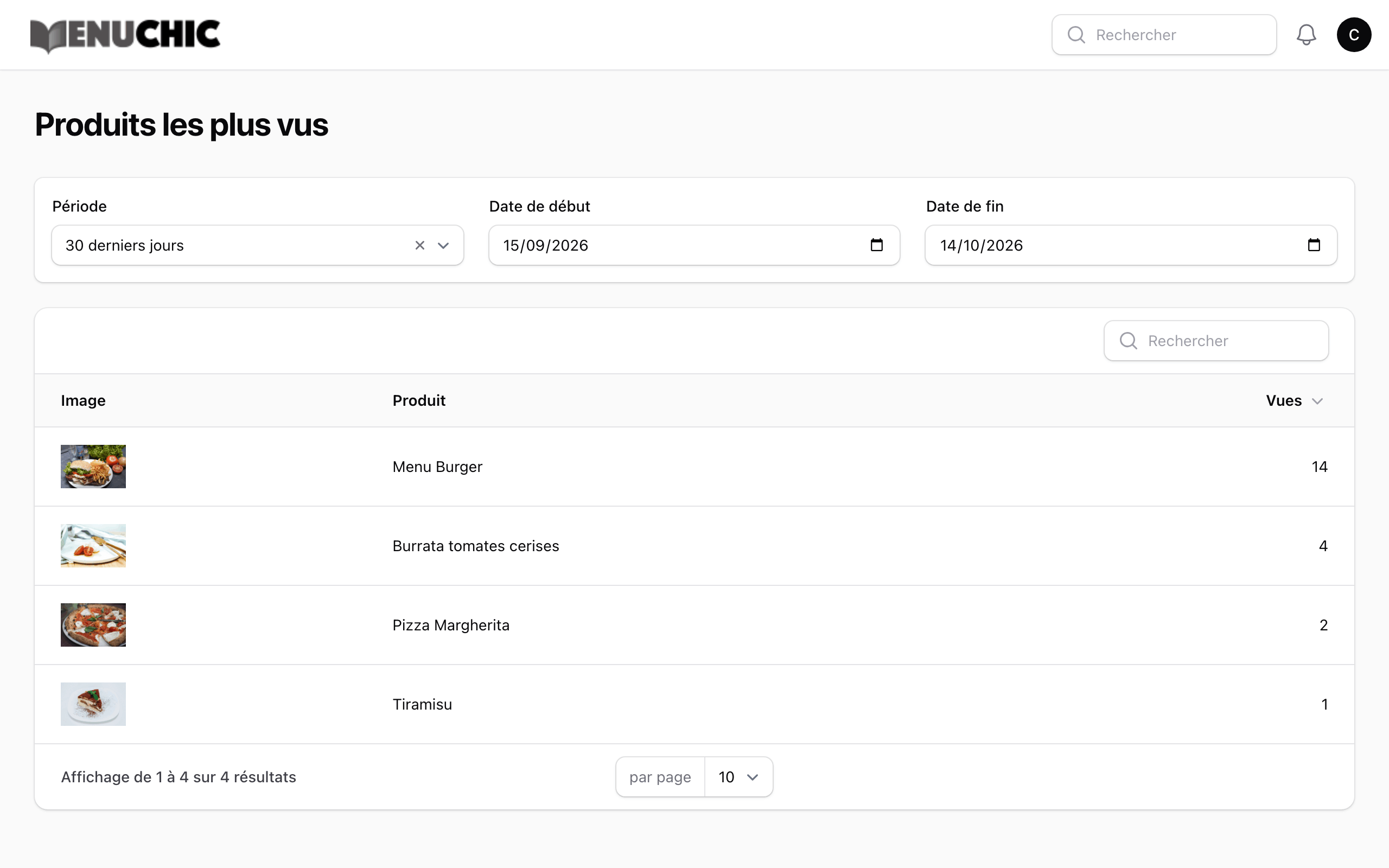Click the Vues sort chevron
This screenshot has height=868, width=1389.
pos(1317,401)
